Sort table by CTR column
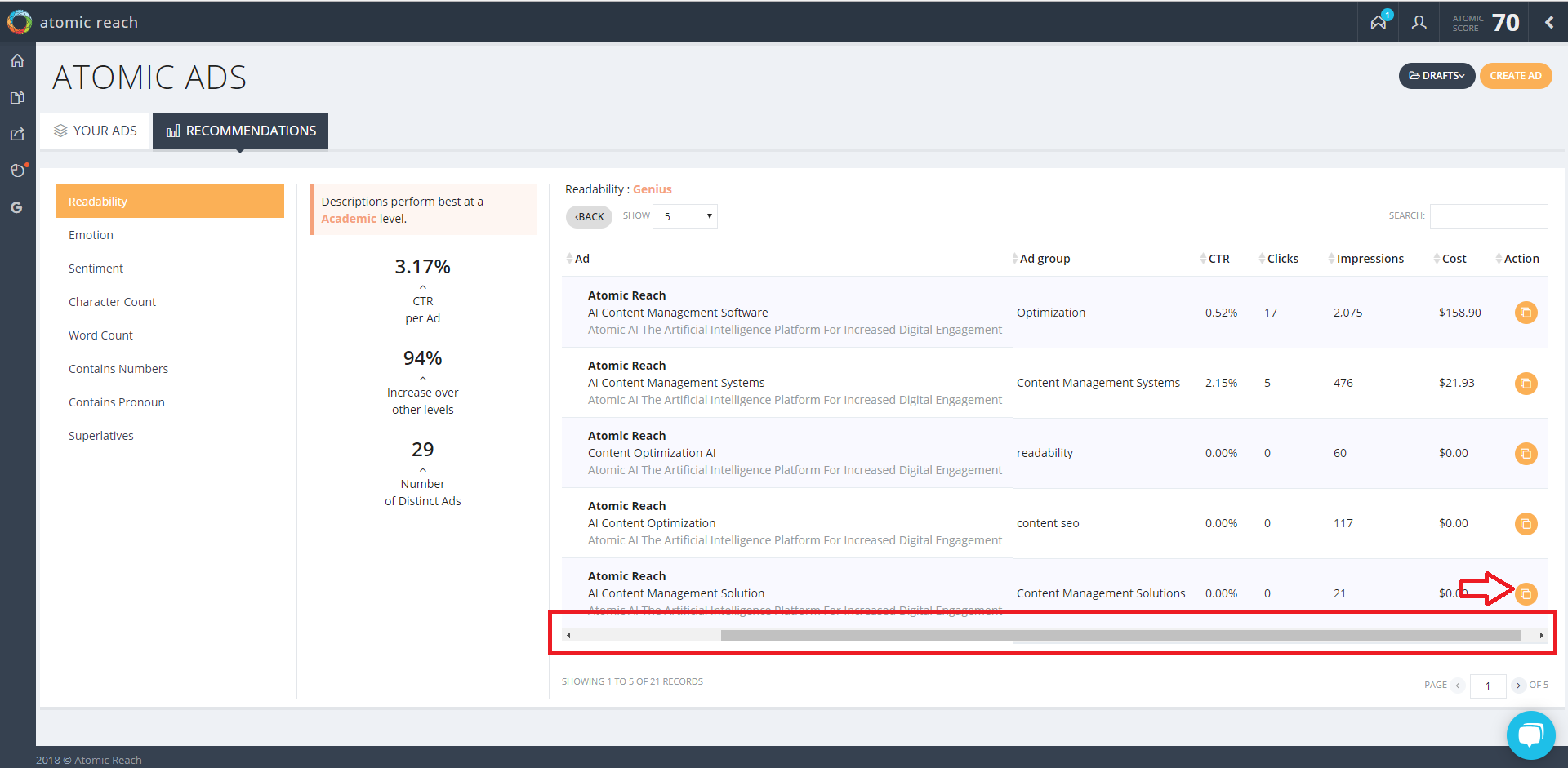Screen dimensions: 1568x768 [1214, 259]
